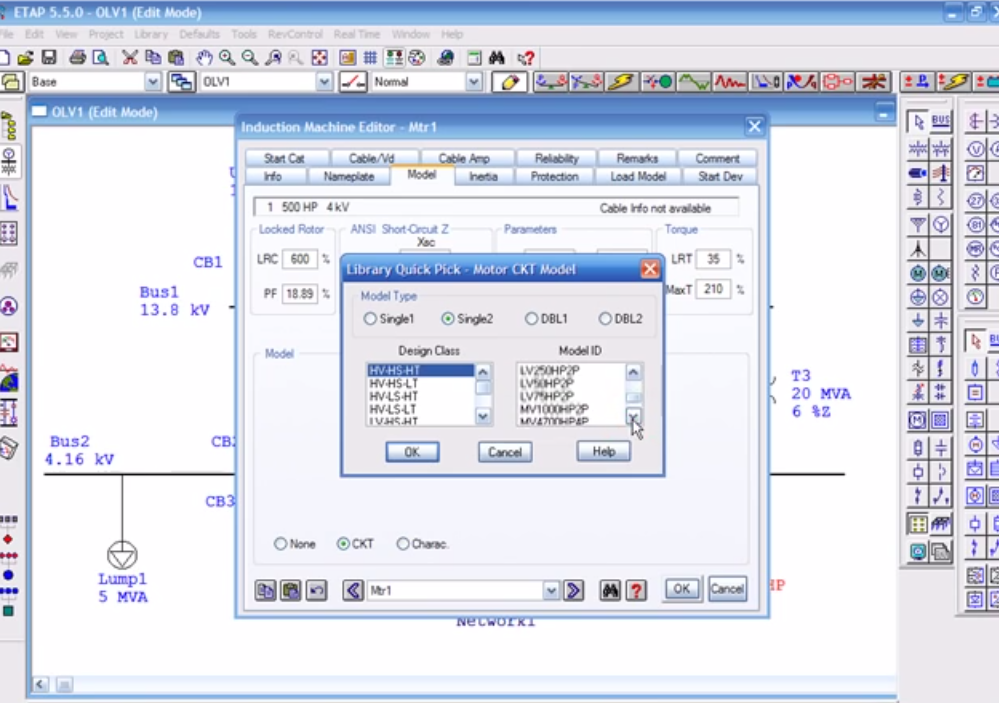Screen dimensions: 999x703
Task: Click OK in Library Quick Pick dialog
Action: pos(412,452)
